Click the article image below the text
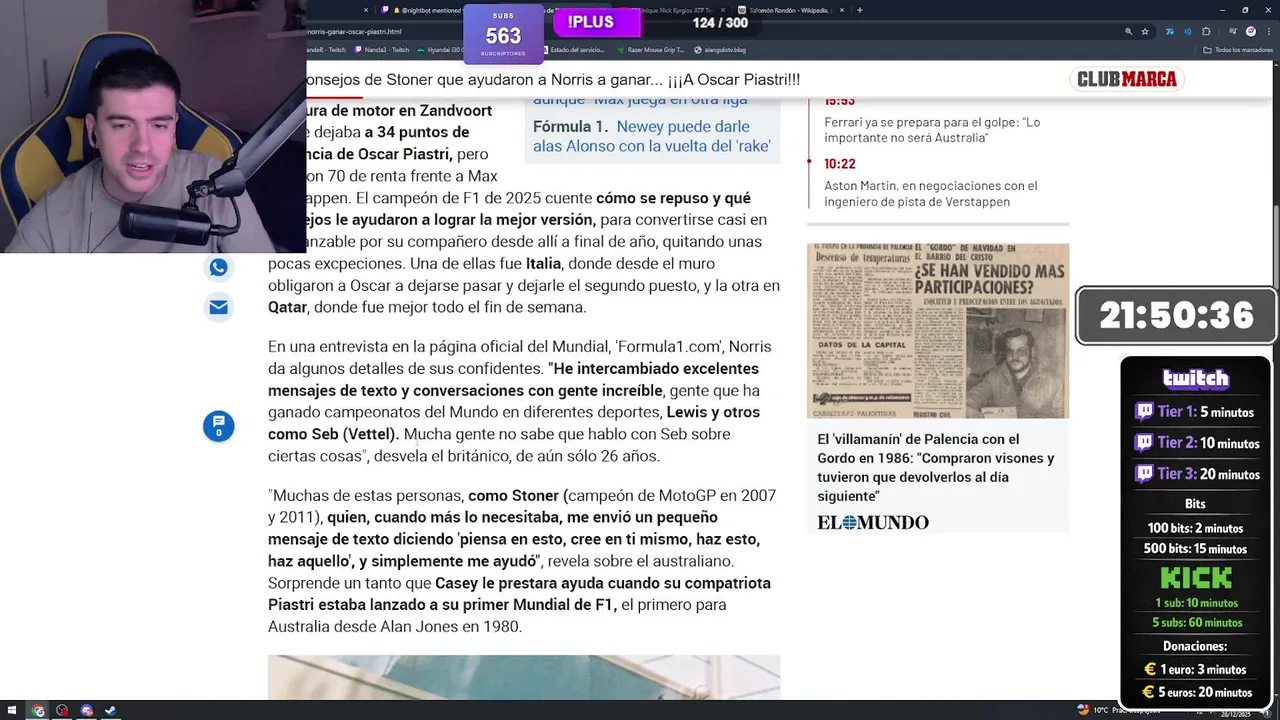The height and width of the screenshot is (720, 1280). pyautogui.click(x=524, y=677)
